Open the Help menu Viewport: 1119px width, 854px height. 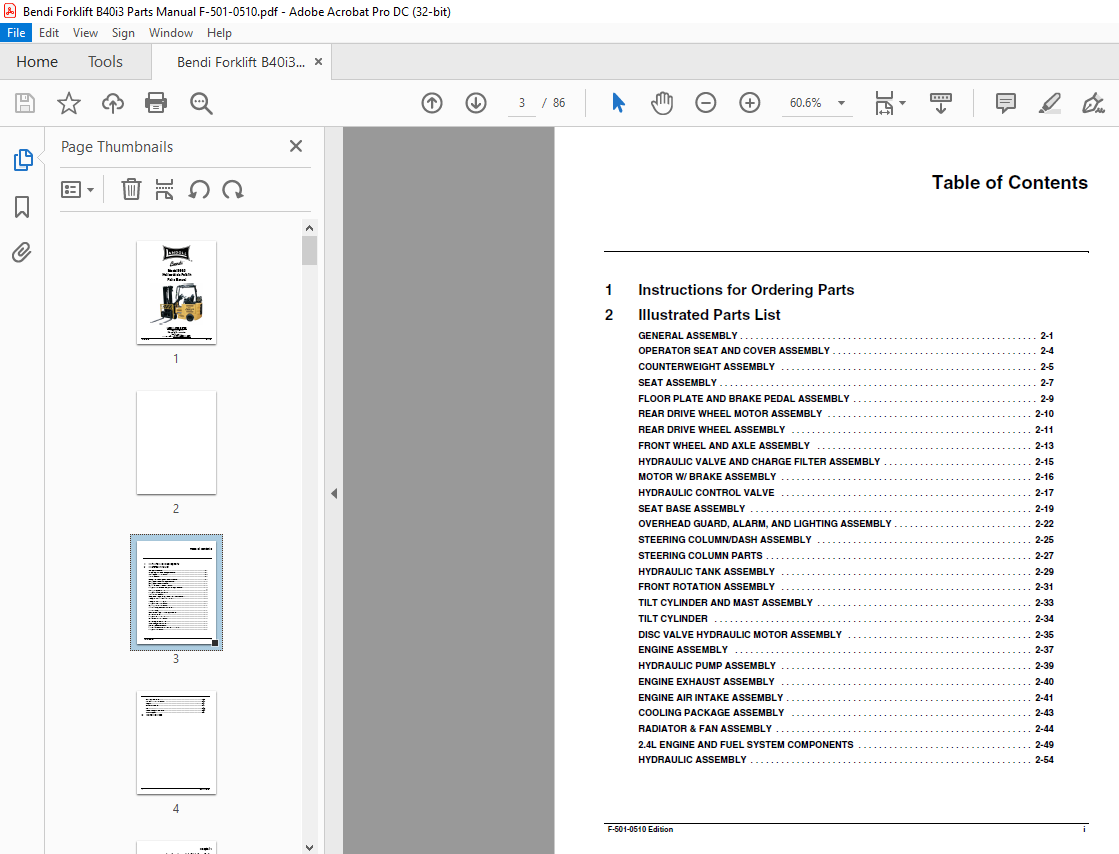pyautogui.click(x=219, y=33)
